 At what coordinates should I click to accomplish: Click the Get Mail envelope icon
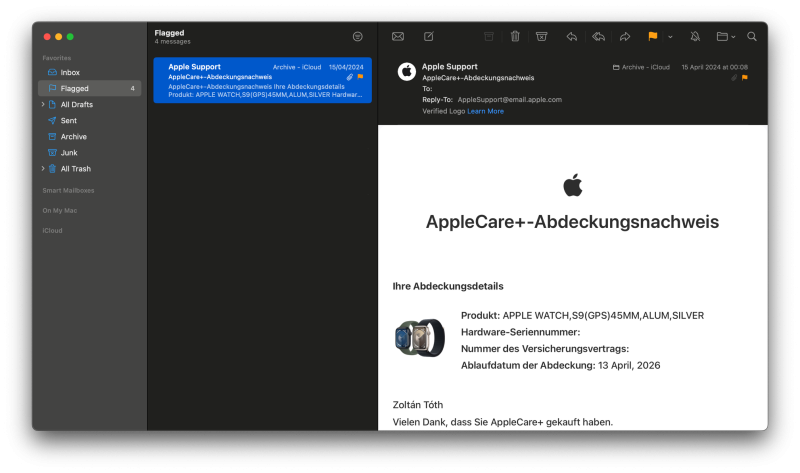click(397, 36)
